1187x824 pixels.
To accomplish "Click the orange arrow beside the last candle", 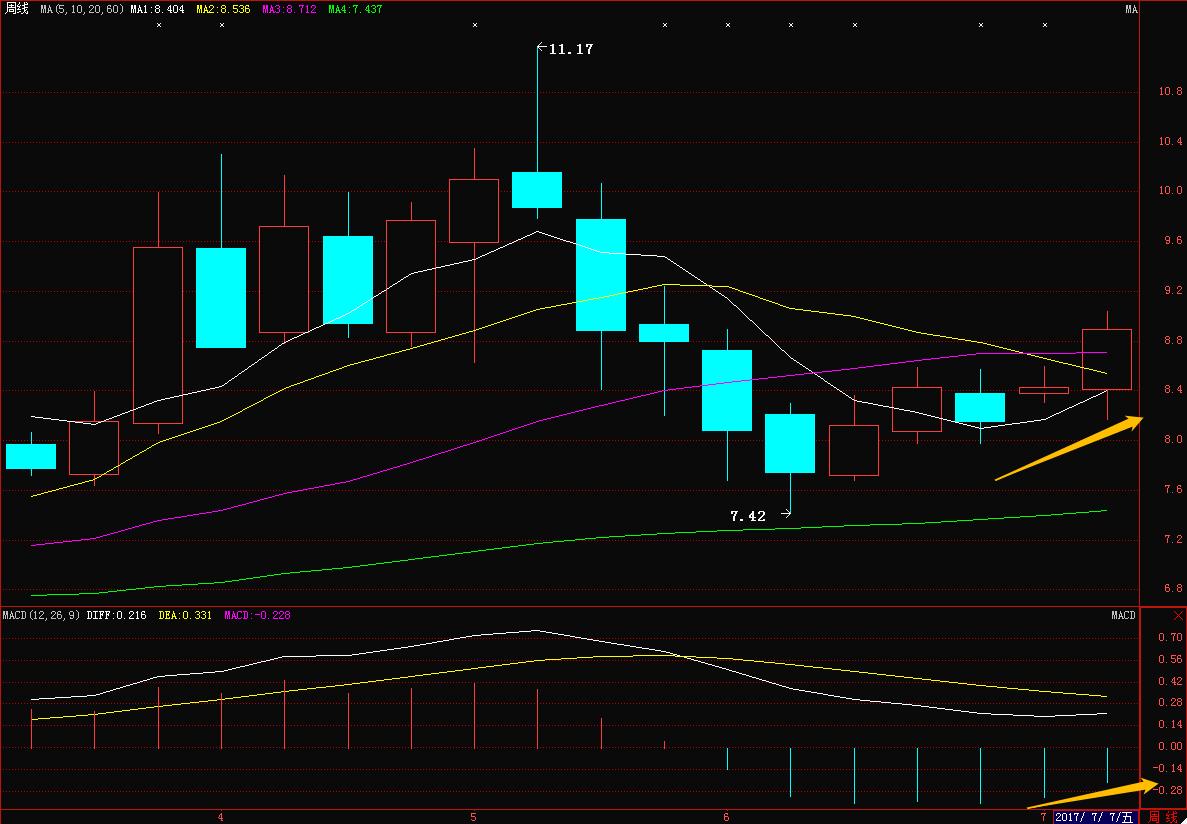I will (1068, 450).
